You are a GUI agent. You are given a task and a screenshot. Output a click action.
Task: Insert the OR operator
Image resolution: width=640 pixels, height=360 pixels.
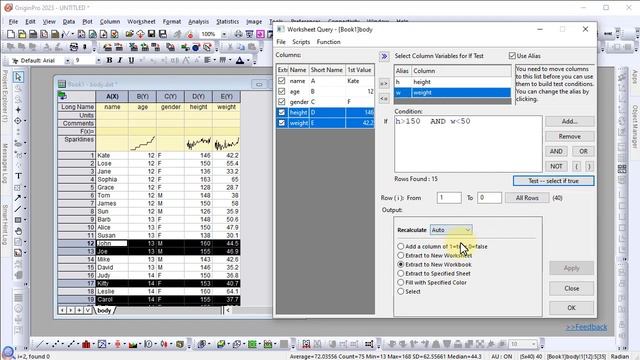pos(583,151)
